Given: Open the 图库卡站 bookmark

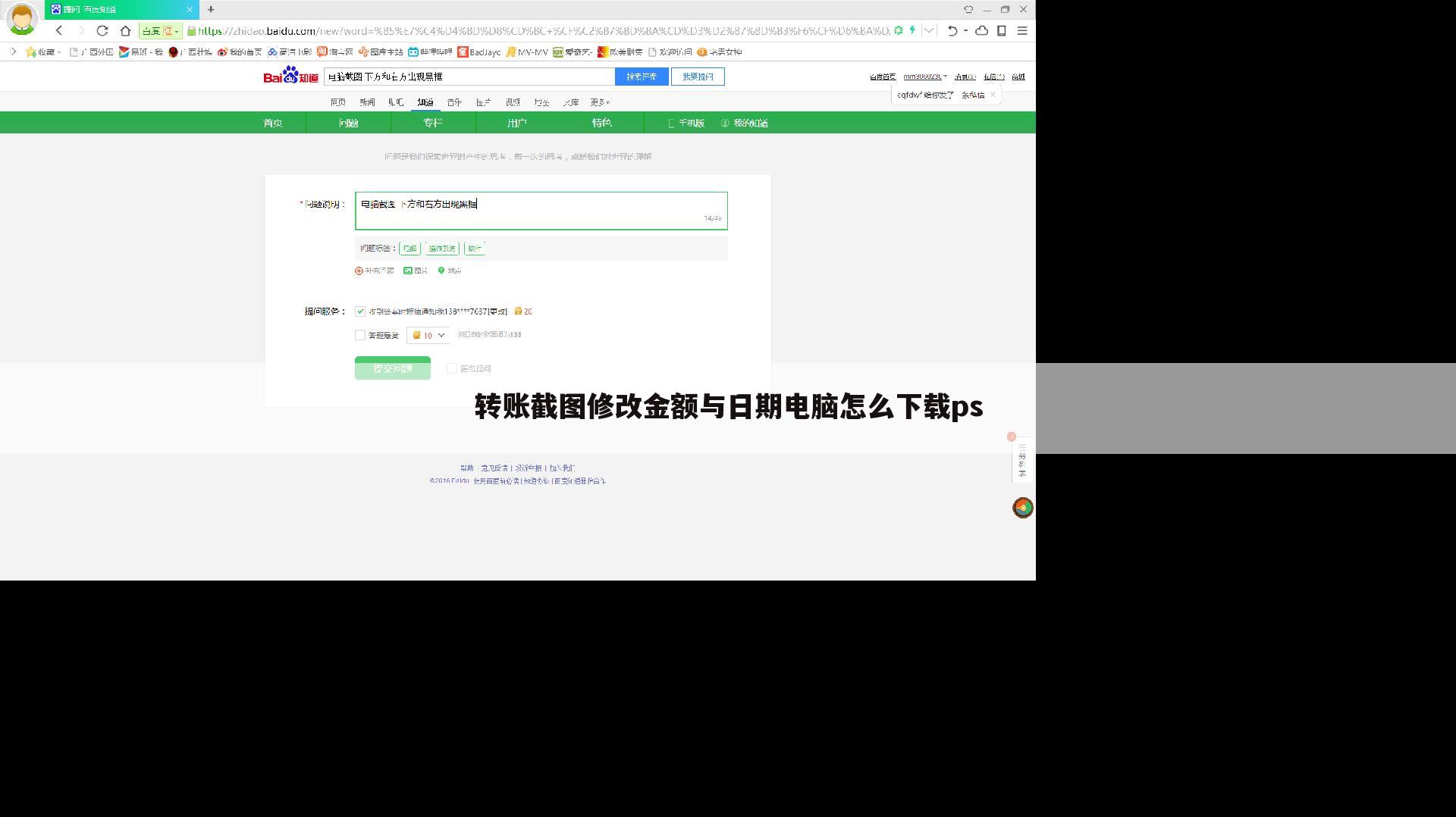Looking at the screenshot, I should [x=381, y=52].
